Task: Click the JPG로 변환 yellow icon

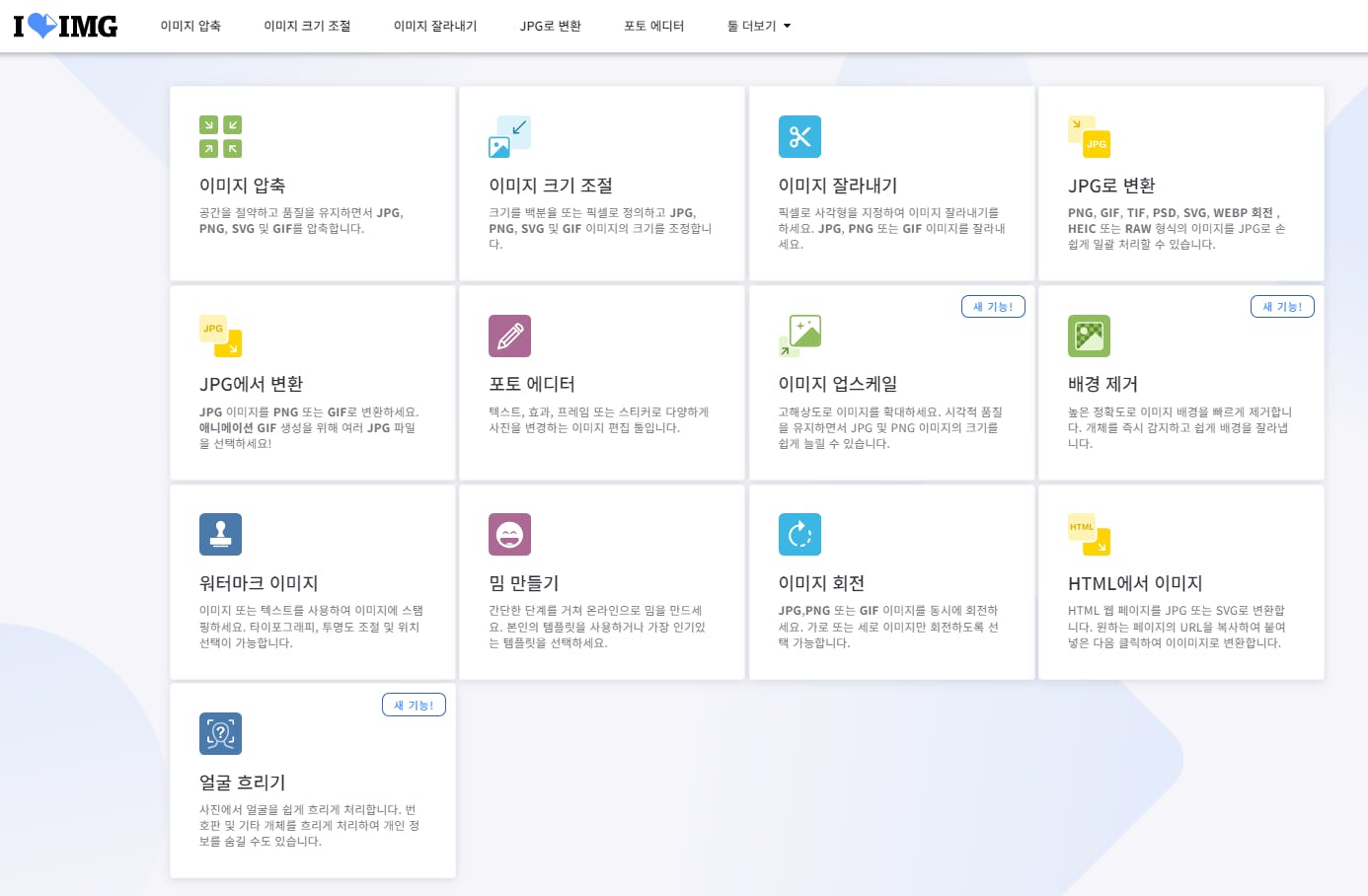Action: [1090, 137]
